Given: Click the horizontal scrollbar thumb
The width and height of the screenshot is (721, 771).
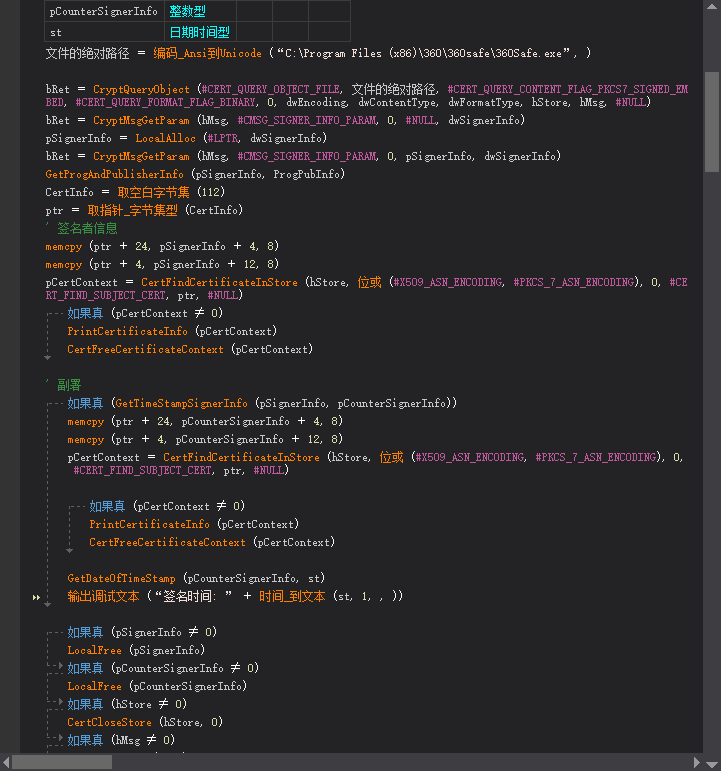Looking at the screenshot, I should [x=62, y=762].
